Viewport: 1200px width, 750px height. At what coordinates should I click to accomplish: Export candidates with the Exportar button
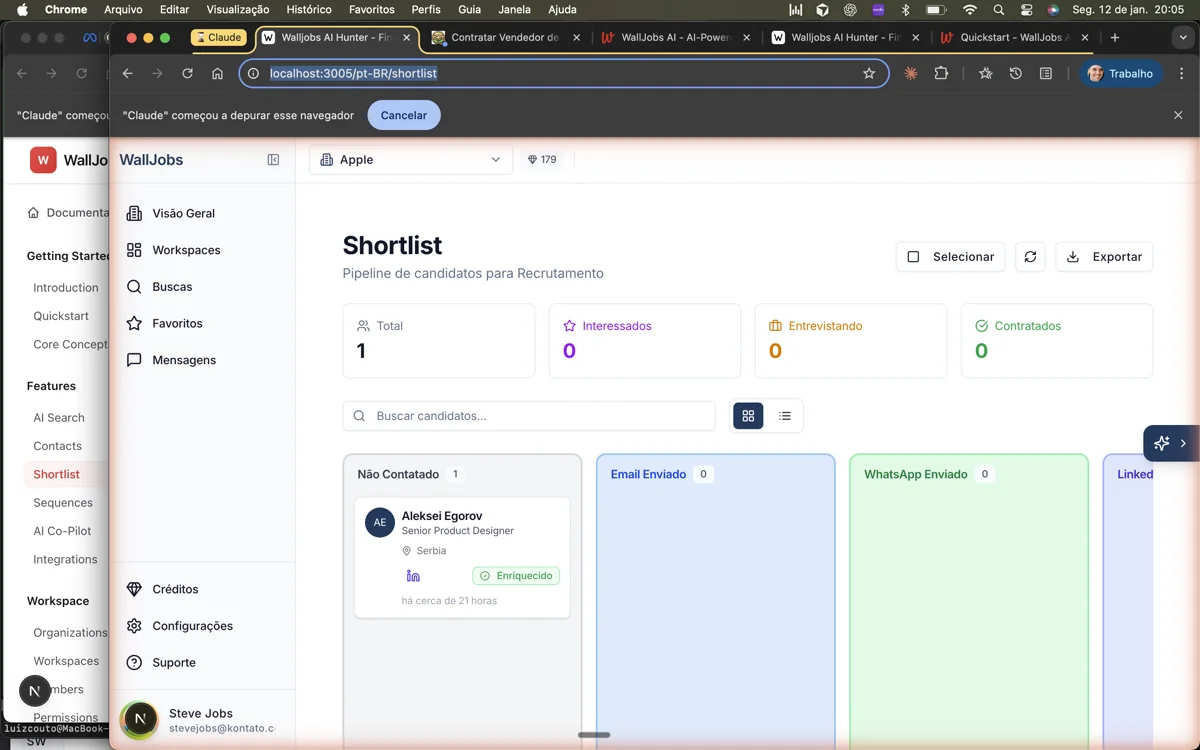[x=1104, y=256]
